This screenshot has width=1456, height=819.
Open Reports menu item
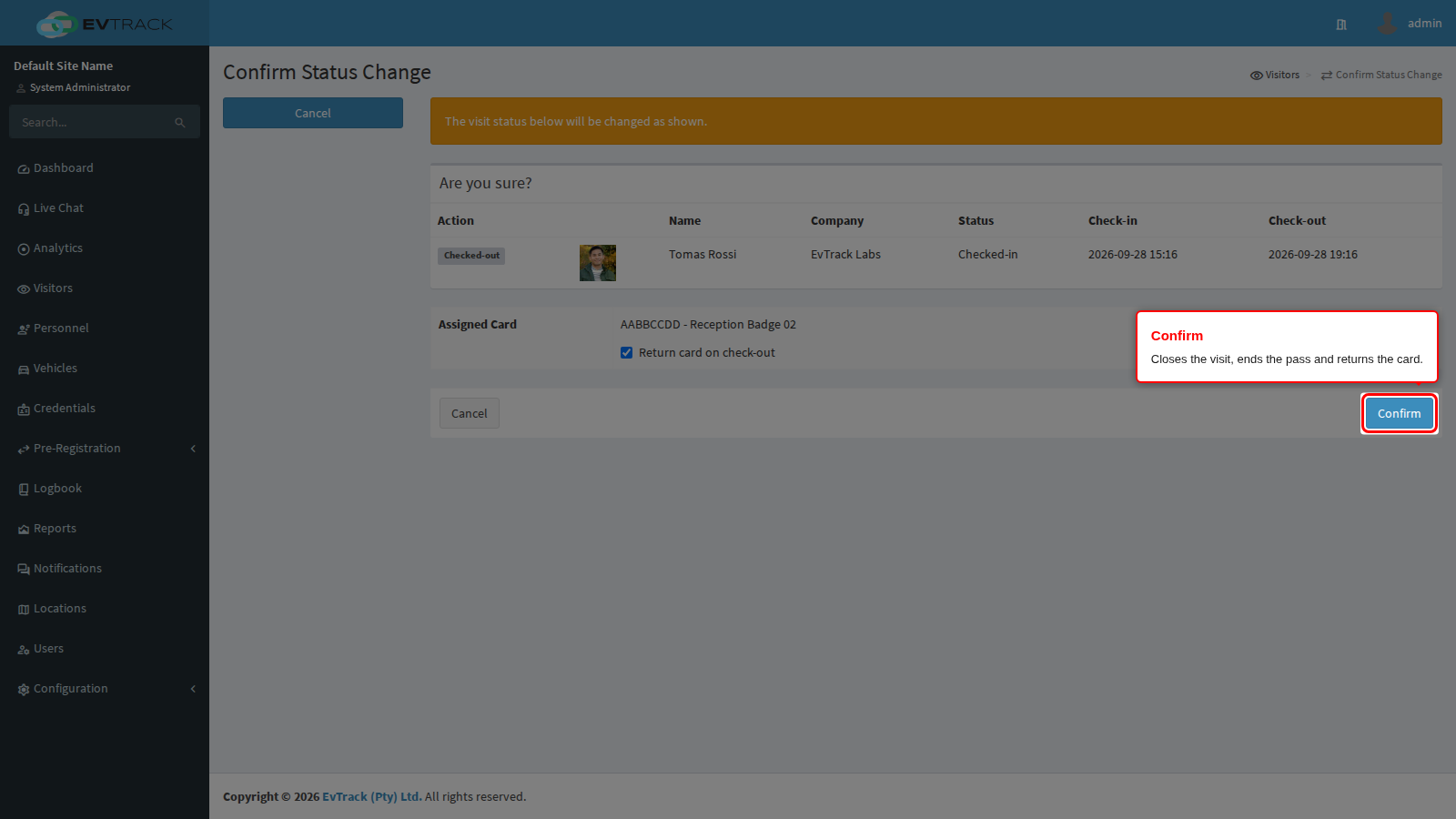coord(105,529)
